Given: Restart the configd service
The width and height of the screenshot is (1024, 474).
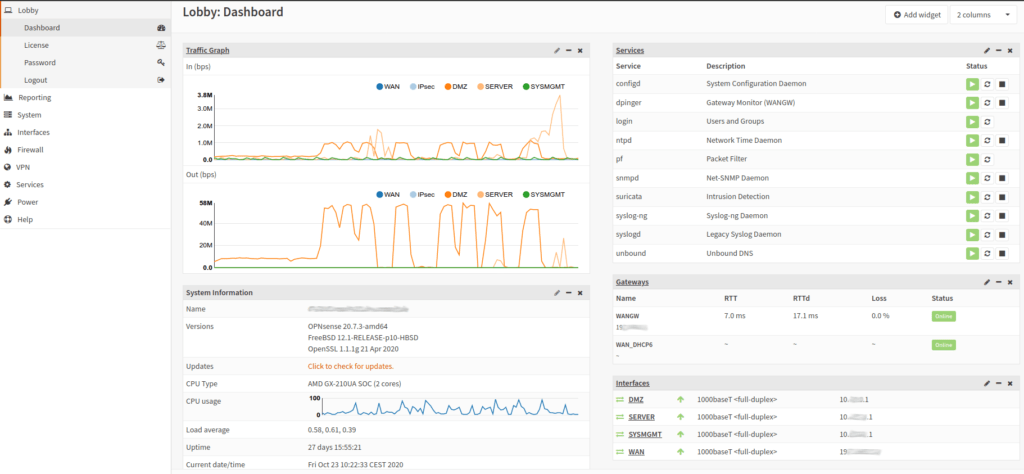Looking at the screenshot, I should tap(987, 84).
